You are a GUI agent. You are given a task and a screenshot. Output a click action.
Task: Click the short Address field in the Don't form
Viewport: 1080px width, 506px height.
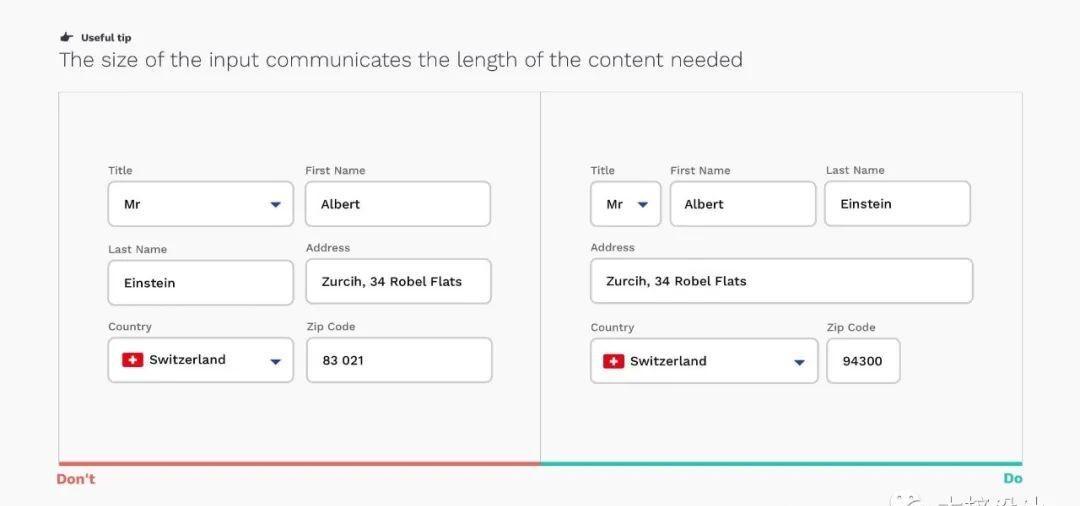[x=398, y=281]
